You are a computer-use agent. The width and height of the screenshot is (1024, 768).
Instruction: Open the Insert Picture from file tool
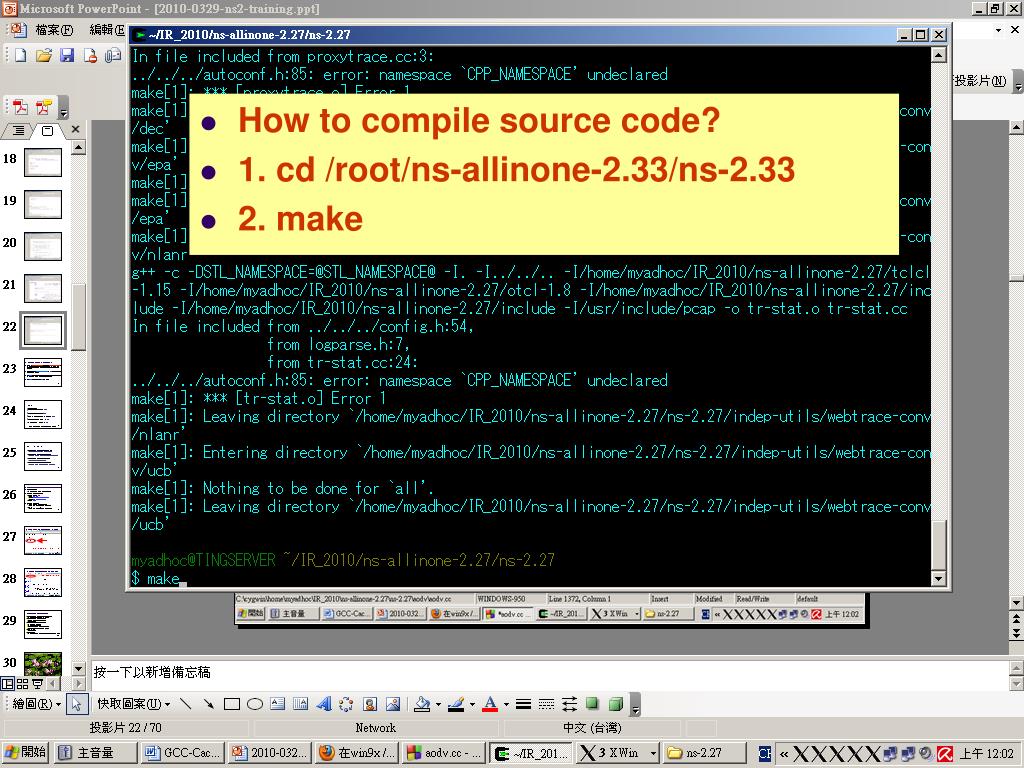[392, 703]
